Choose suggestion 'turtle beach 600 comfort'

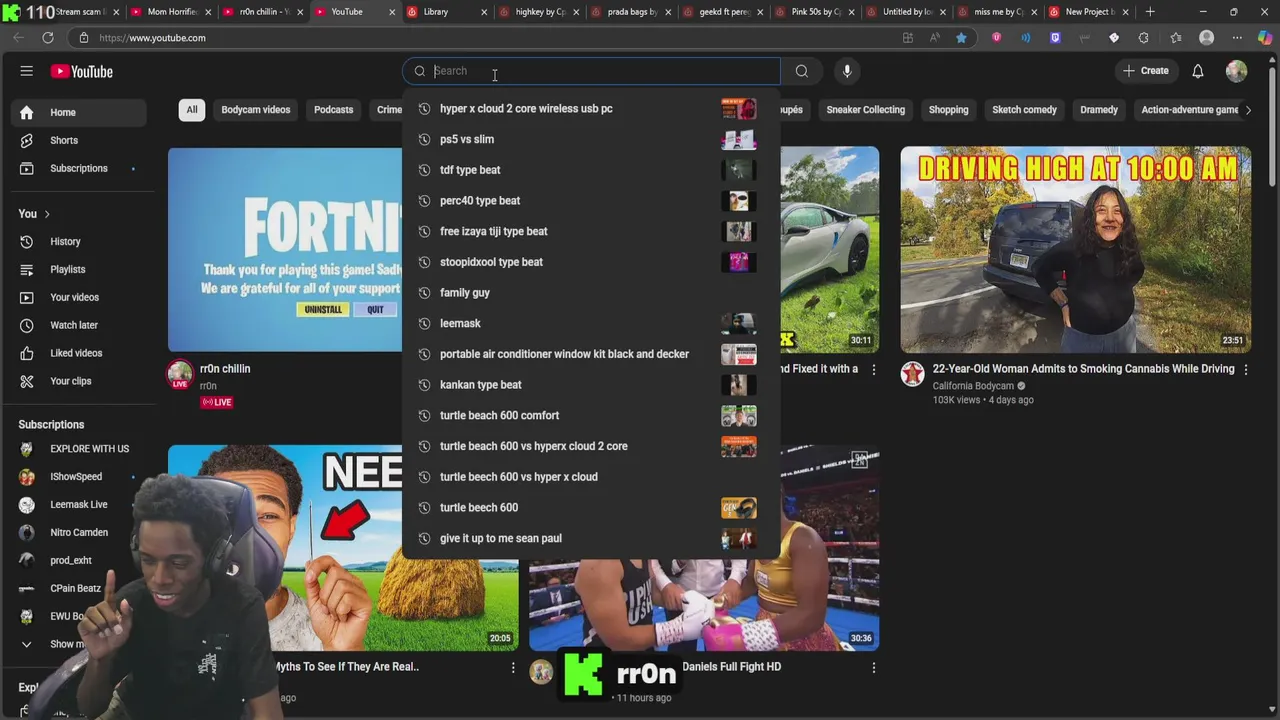tap(591, 415)
